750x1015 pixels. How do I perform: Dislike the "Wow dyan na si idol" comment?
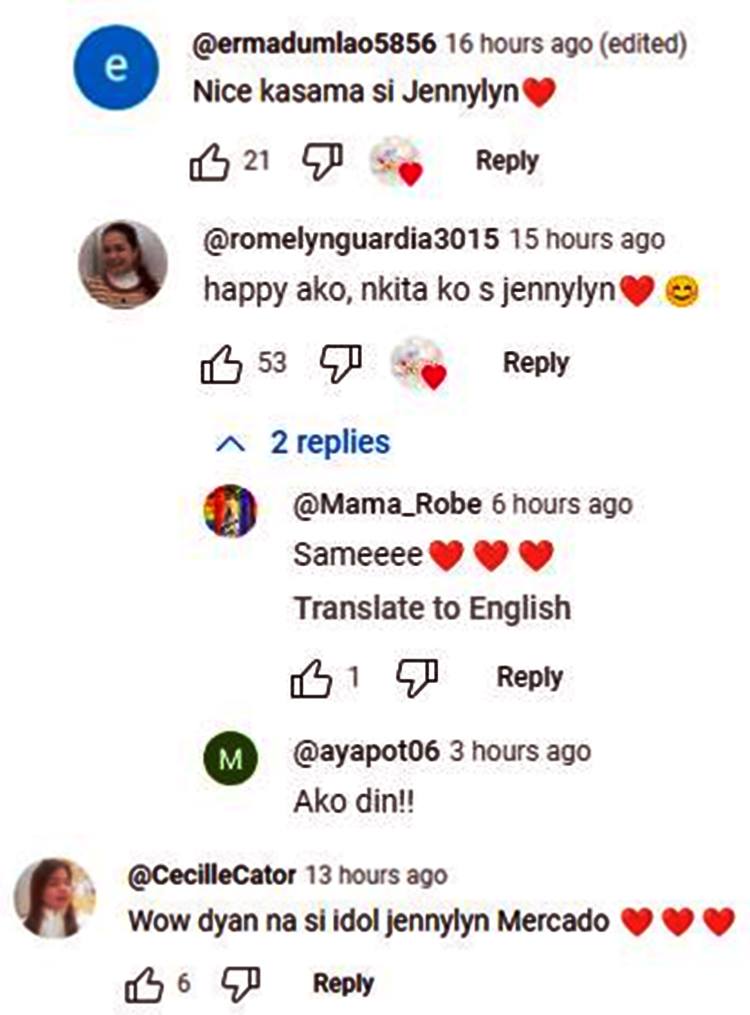click(x=241, y=984)
